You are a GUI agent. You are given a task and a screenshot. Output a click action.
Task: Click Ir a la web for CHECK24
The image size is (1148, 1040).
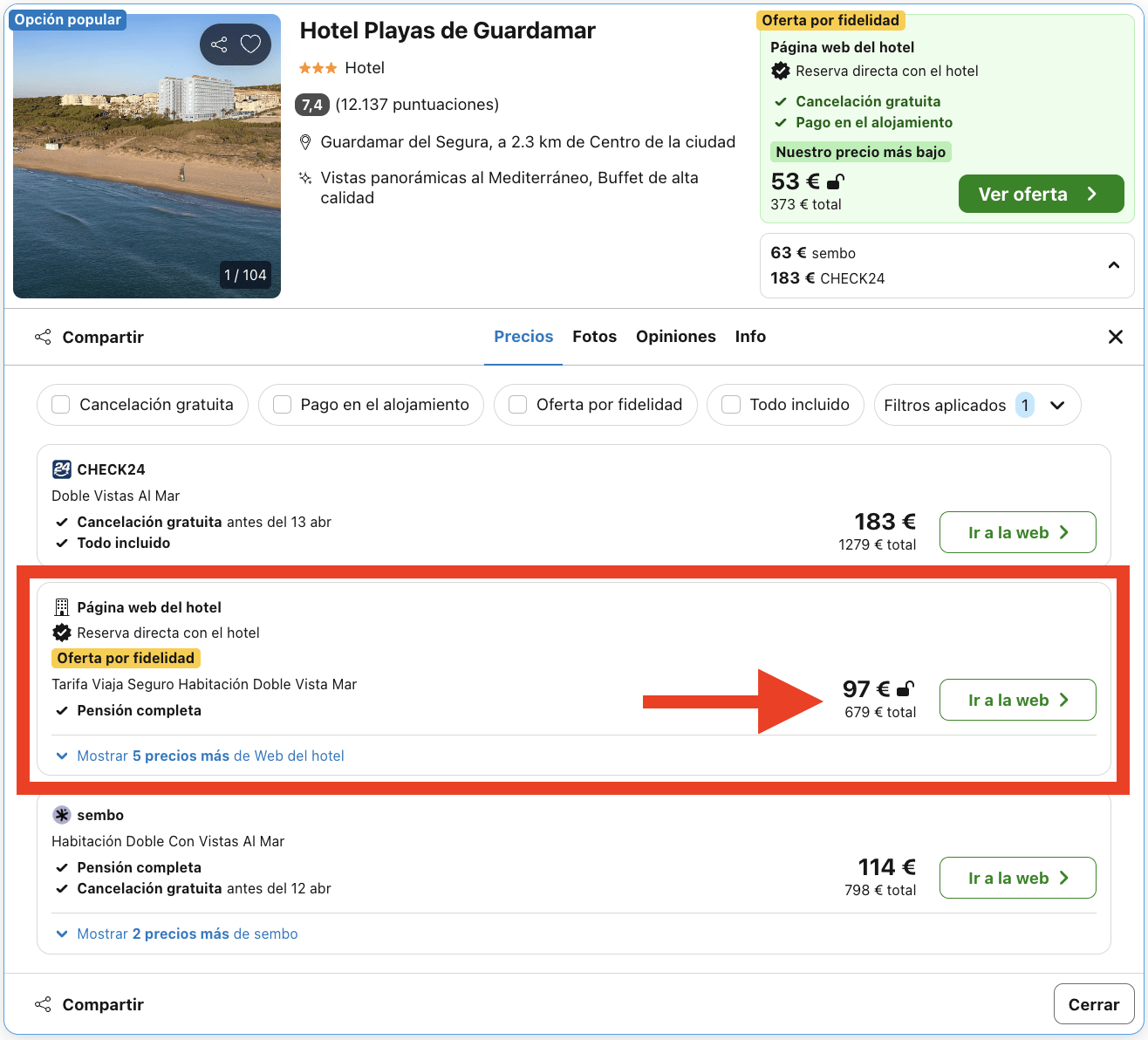pos(1017,532)
